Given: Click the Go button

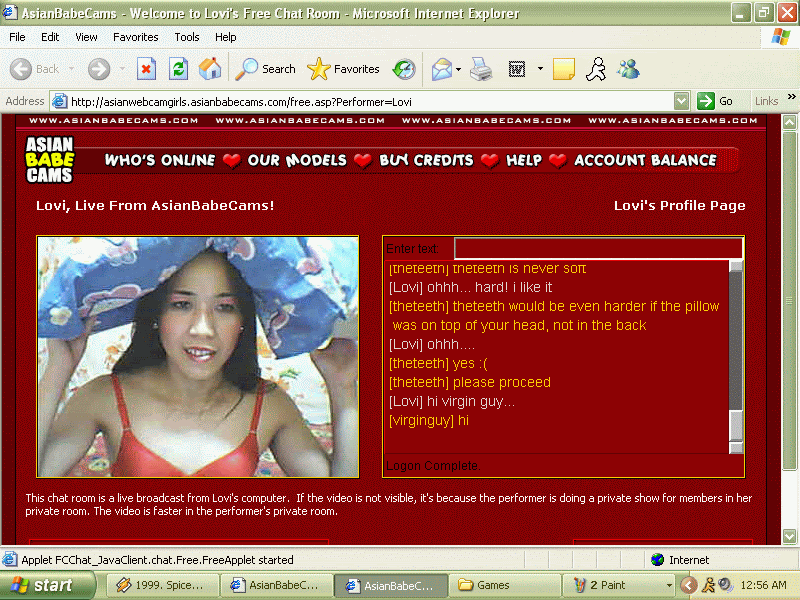Looking at the screenshot, I should (x=716, y=101).
